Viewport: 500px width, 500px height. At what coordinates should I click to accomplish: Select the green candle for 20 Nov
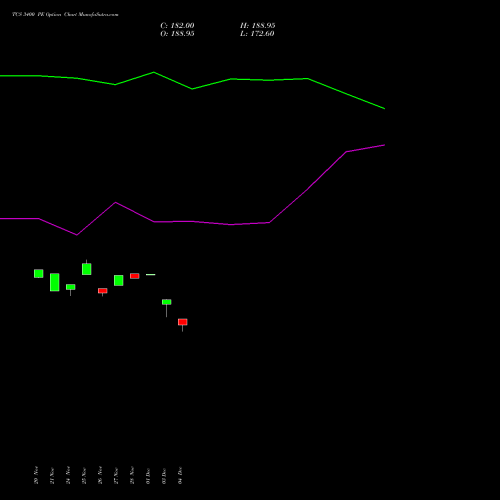(39, 273)
